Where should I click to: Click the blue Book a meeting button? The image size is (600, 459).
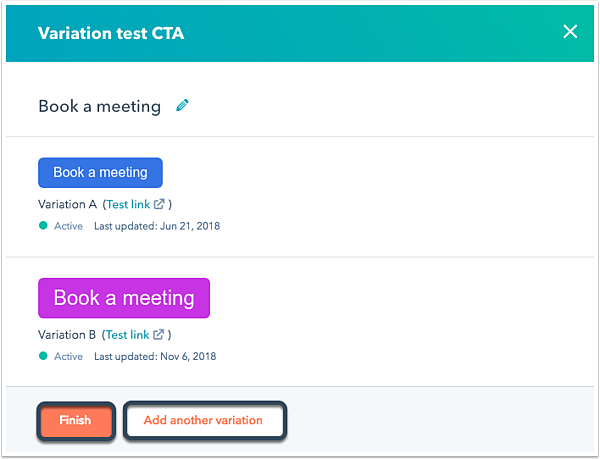(100, 173)
